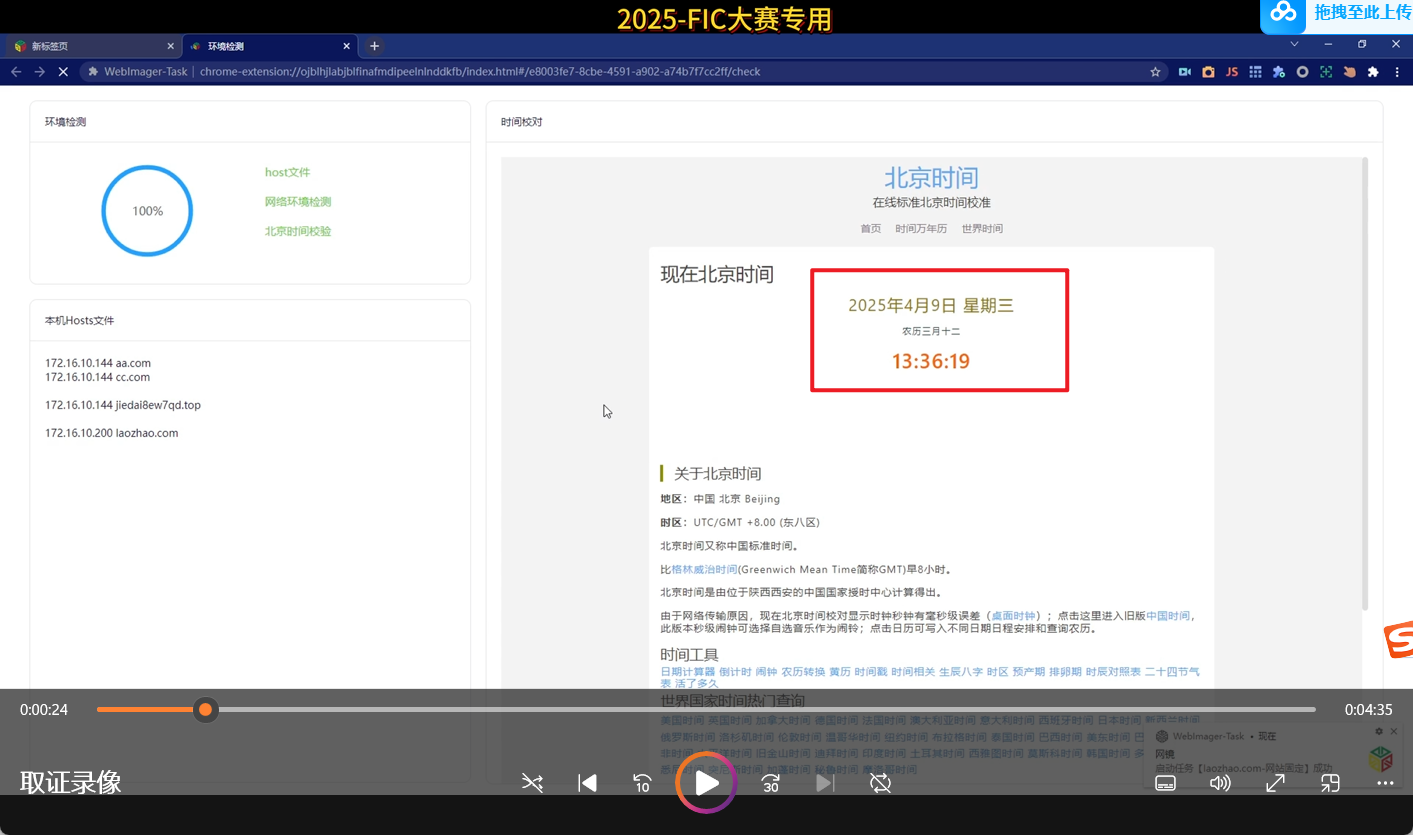Open the volume control in the player
The image size is (1413, 835).
coord(1220,783)
